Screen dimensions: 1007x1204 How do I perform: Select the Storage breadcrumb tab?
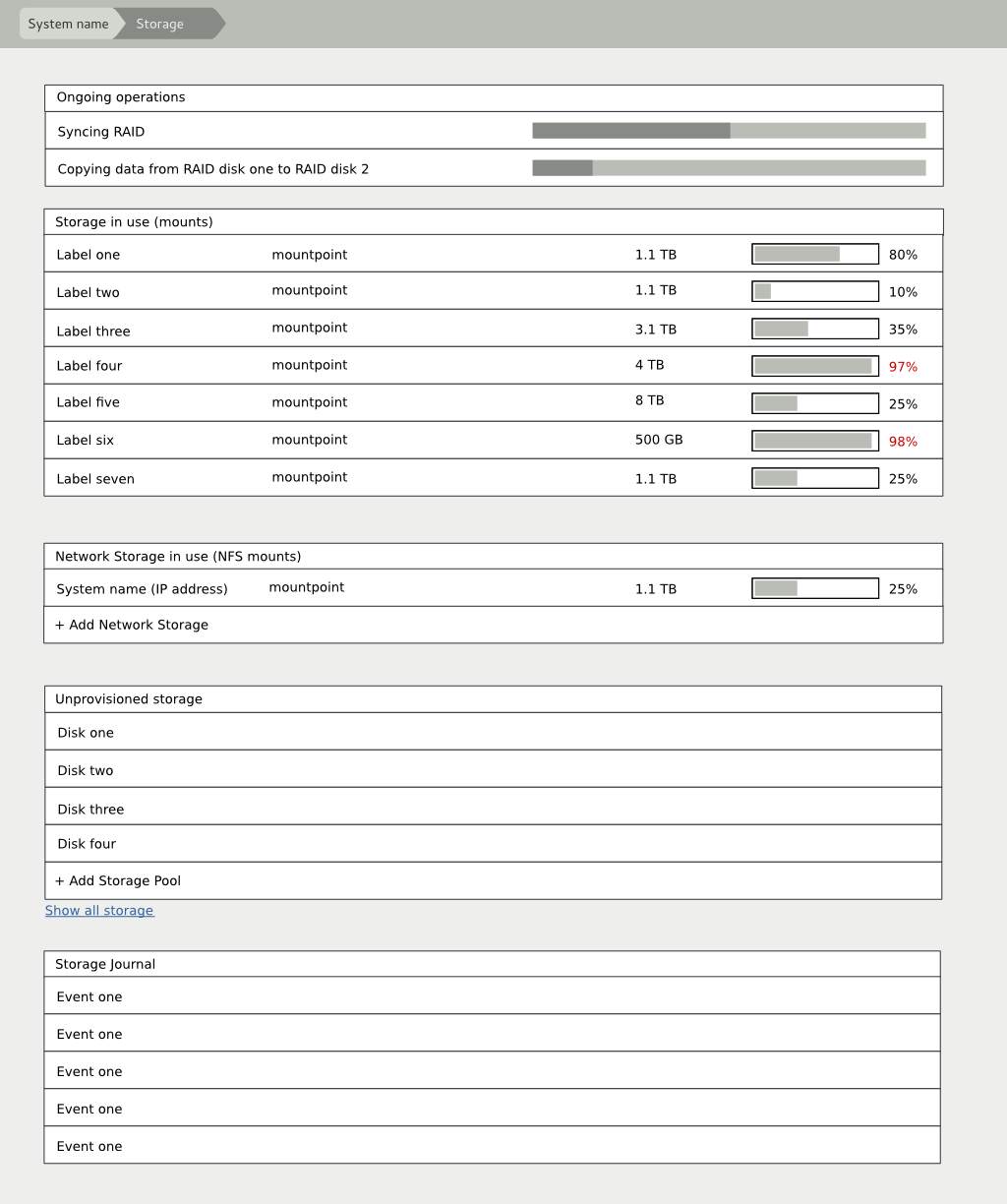point(159,23)
